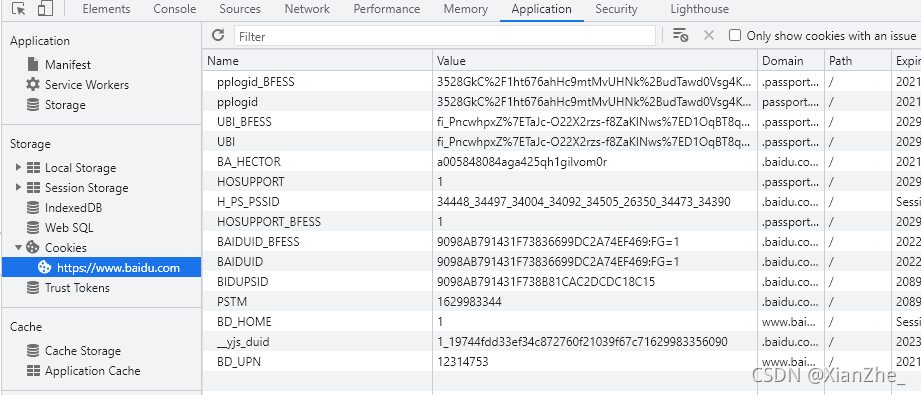Viewport: 921px width, 395px height.
Task: Select the HOSUPPORT cookie name cell
Action: (x=318, y=182)
